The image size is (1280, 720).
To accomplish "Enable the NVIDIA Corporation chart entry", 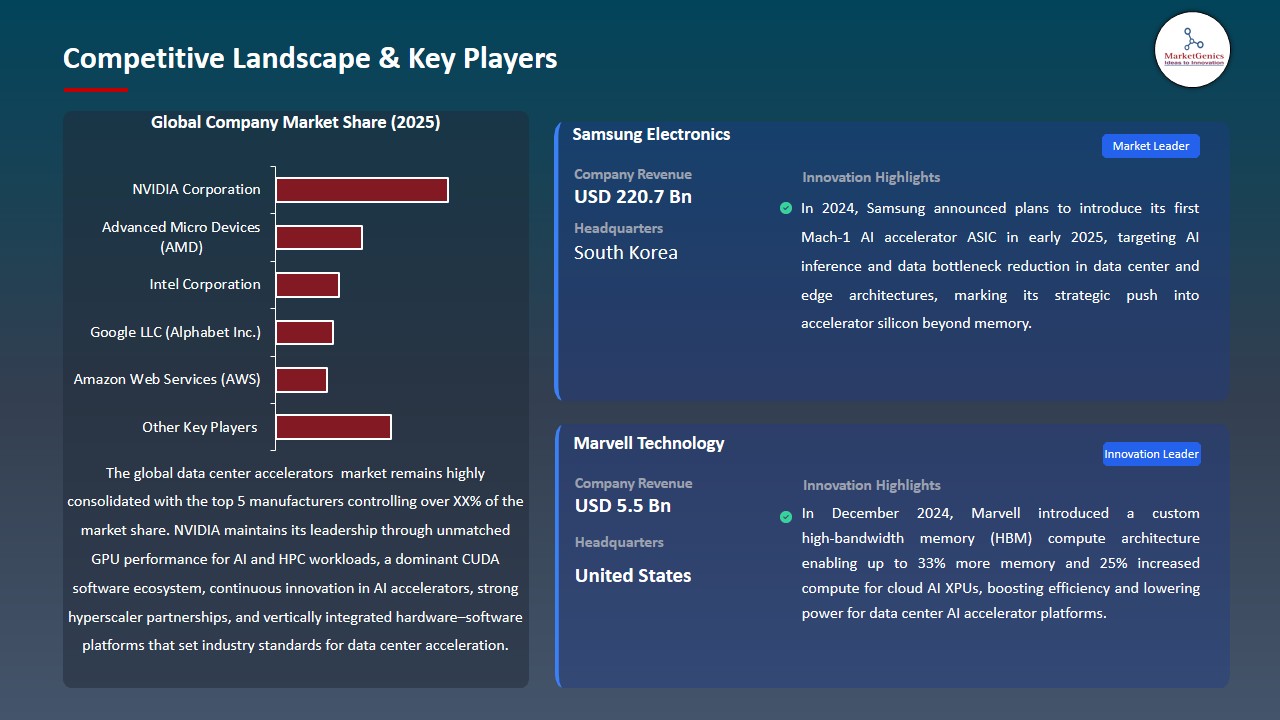I will [196, 189].
